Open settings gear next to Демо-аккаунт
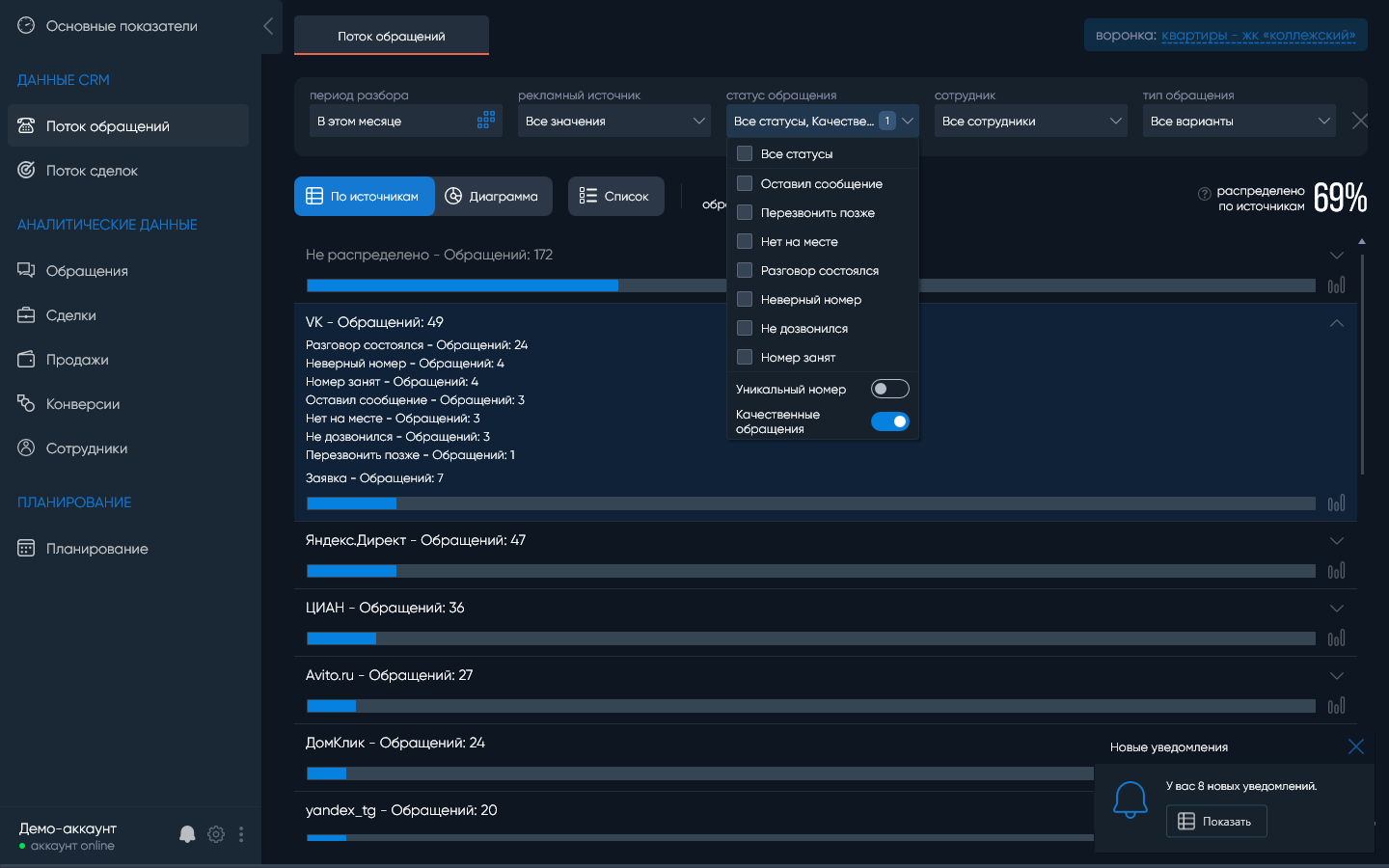Viewport: 1389px width, 868px height. [x=216, y=834]
